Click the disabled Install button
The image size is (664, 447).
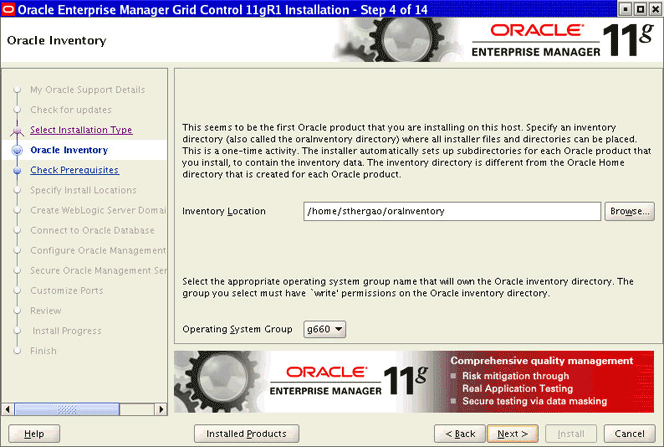click(571, 434)
